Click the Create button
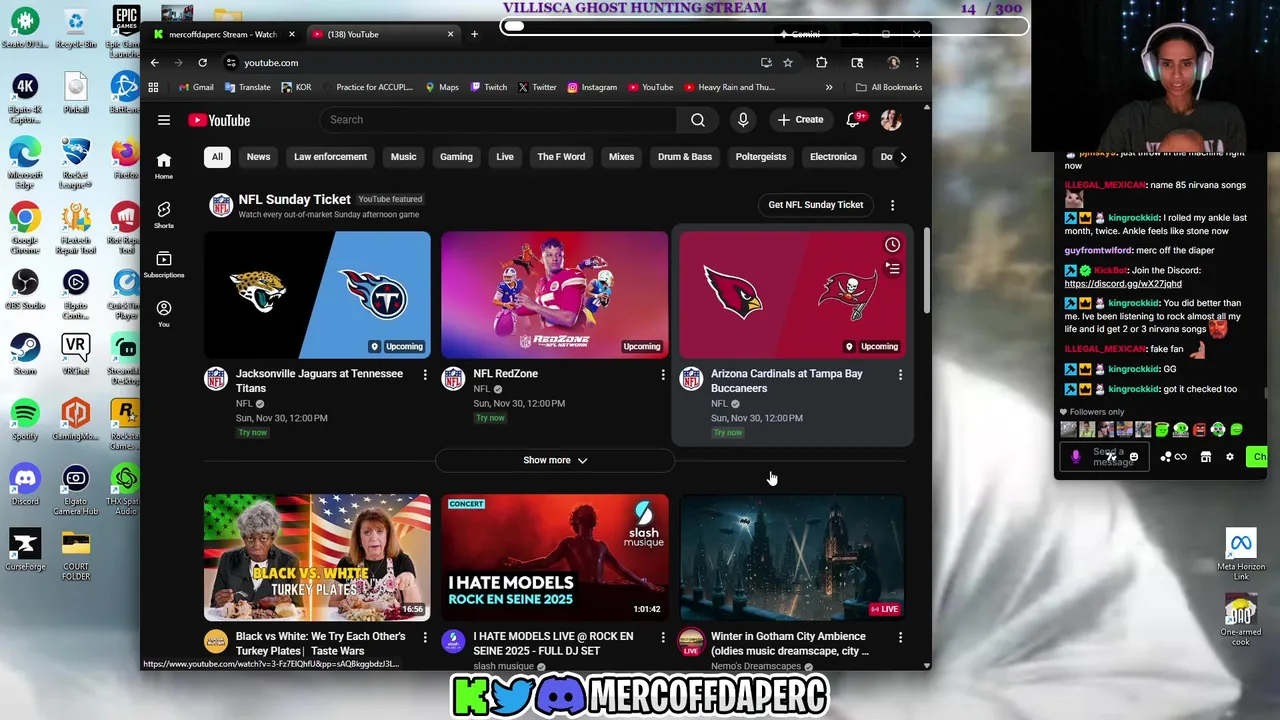 [800, 120]
